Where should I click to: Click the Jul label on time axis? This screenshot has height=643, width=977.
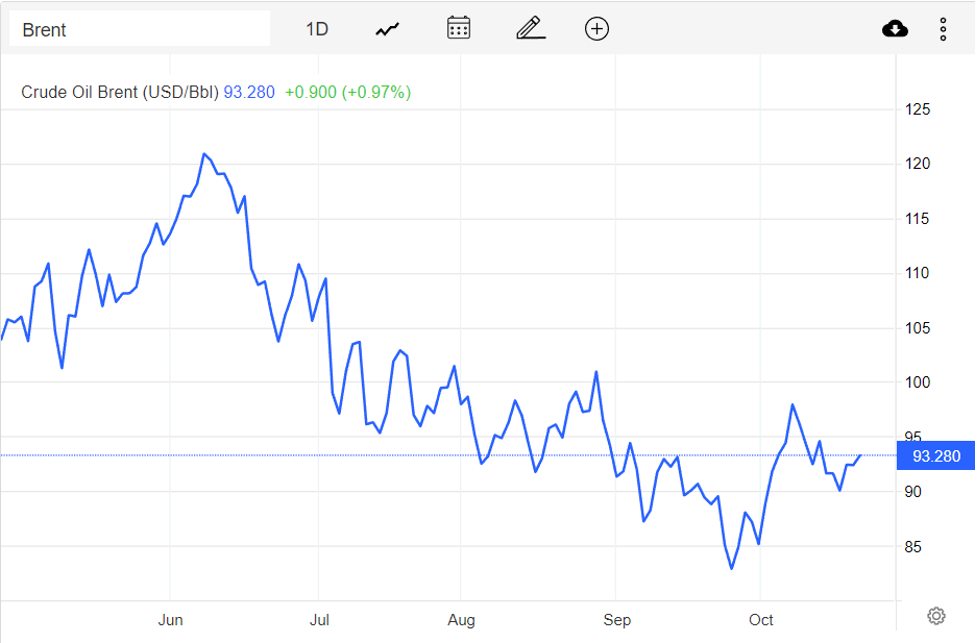(319, 620)
